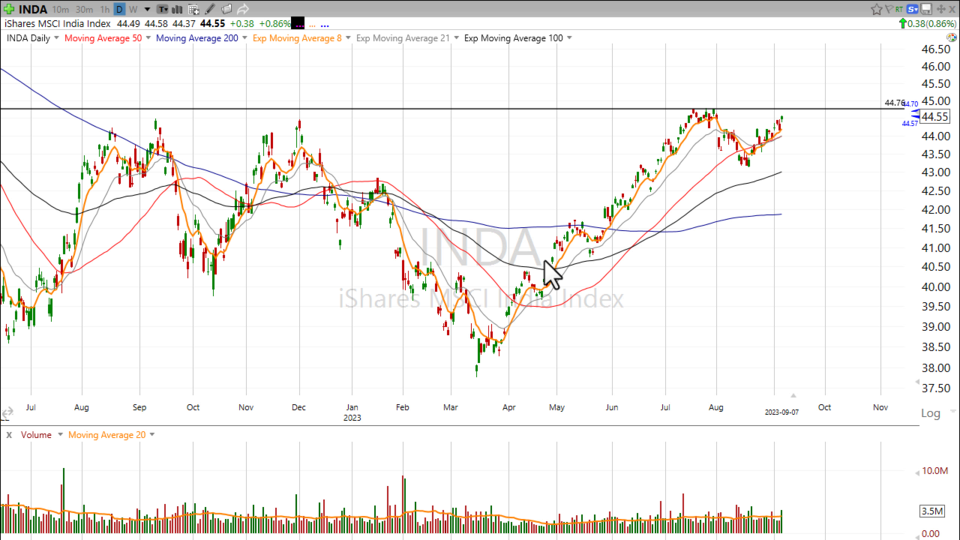Click the +0.86% percent change value
The height and width of the screenshot is (540, 960).
click(x=274, y=24)
